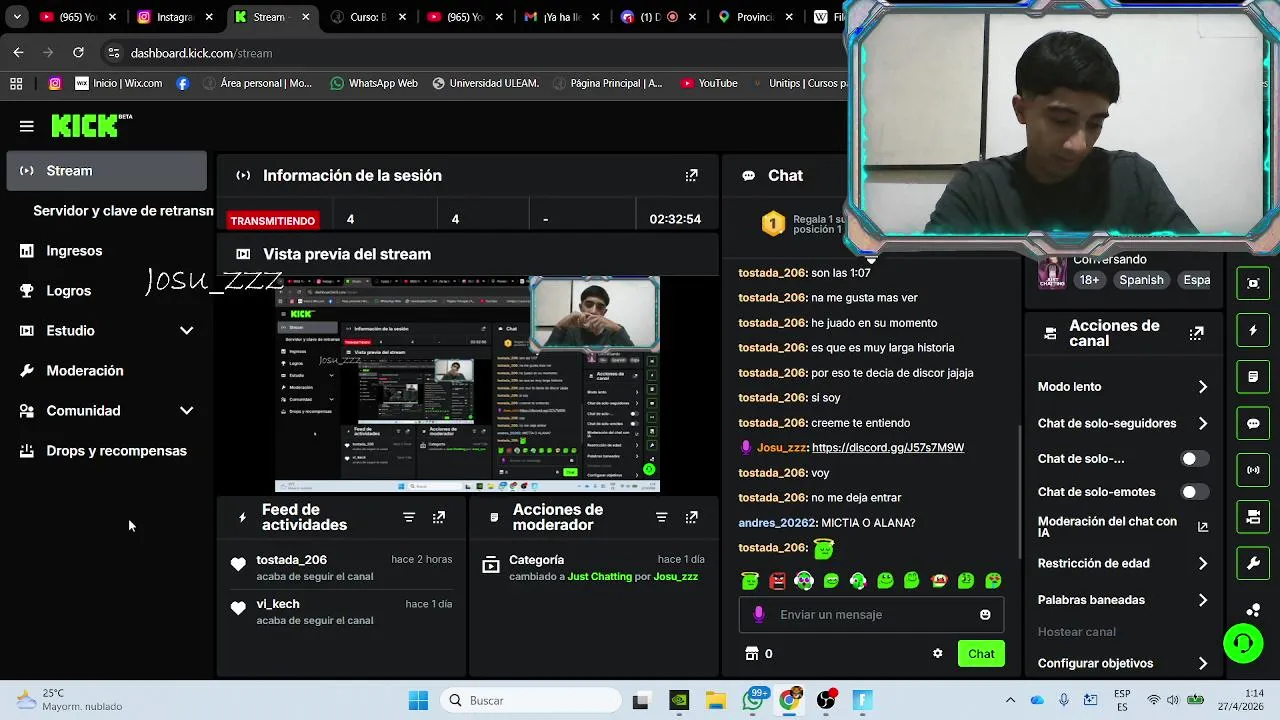Insert the heart-eyes emote at end of quick bar
Screen dimensions: 1280x720
click(993, 580)
